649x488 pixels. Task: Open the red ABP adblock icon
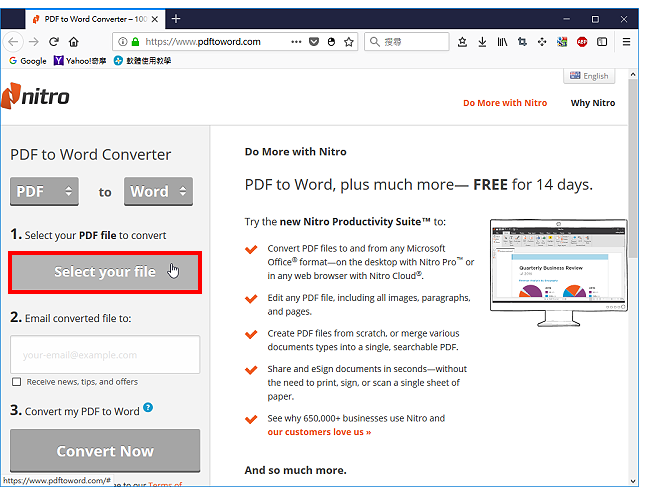[582, 42]
